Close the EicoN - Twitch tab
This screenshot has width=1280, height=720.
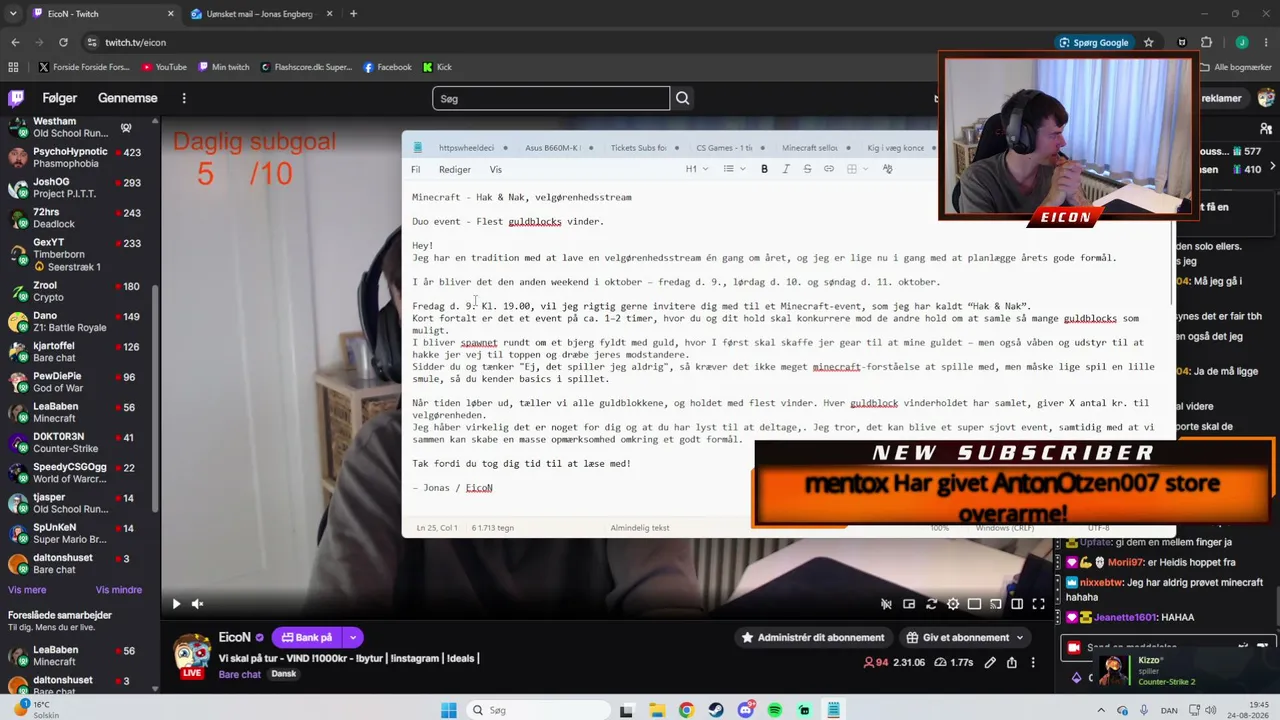tap(170, 14)
